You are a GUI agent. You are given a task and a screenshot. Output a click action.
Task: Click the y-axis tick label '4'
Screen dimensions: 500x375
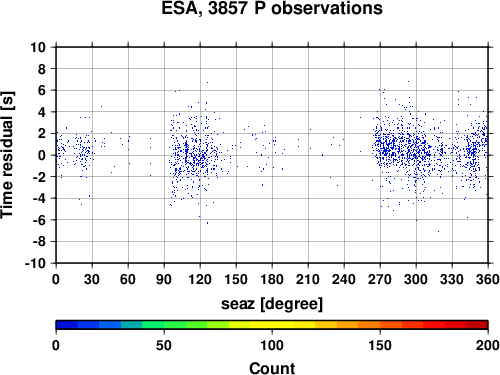point(42,112)
